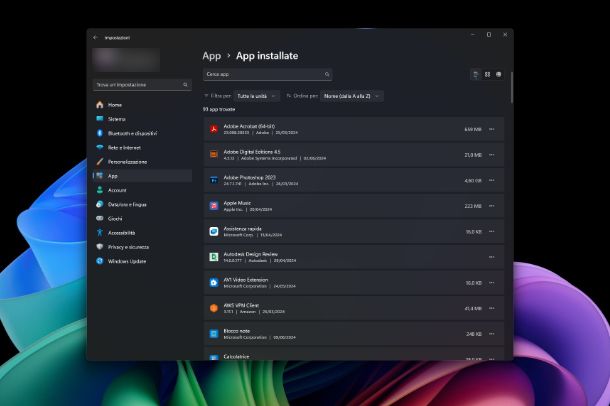
Task: Switch to grid view layout
Action: click(x=487, y=74)
